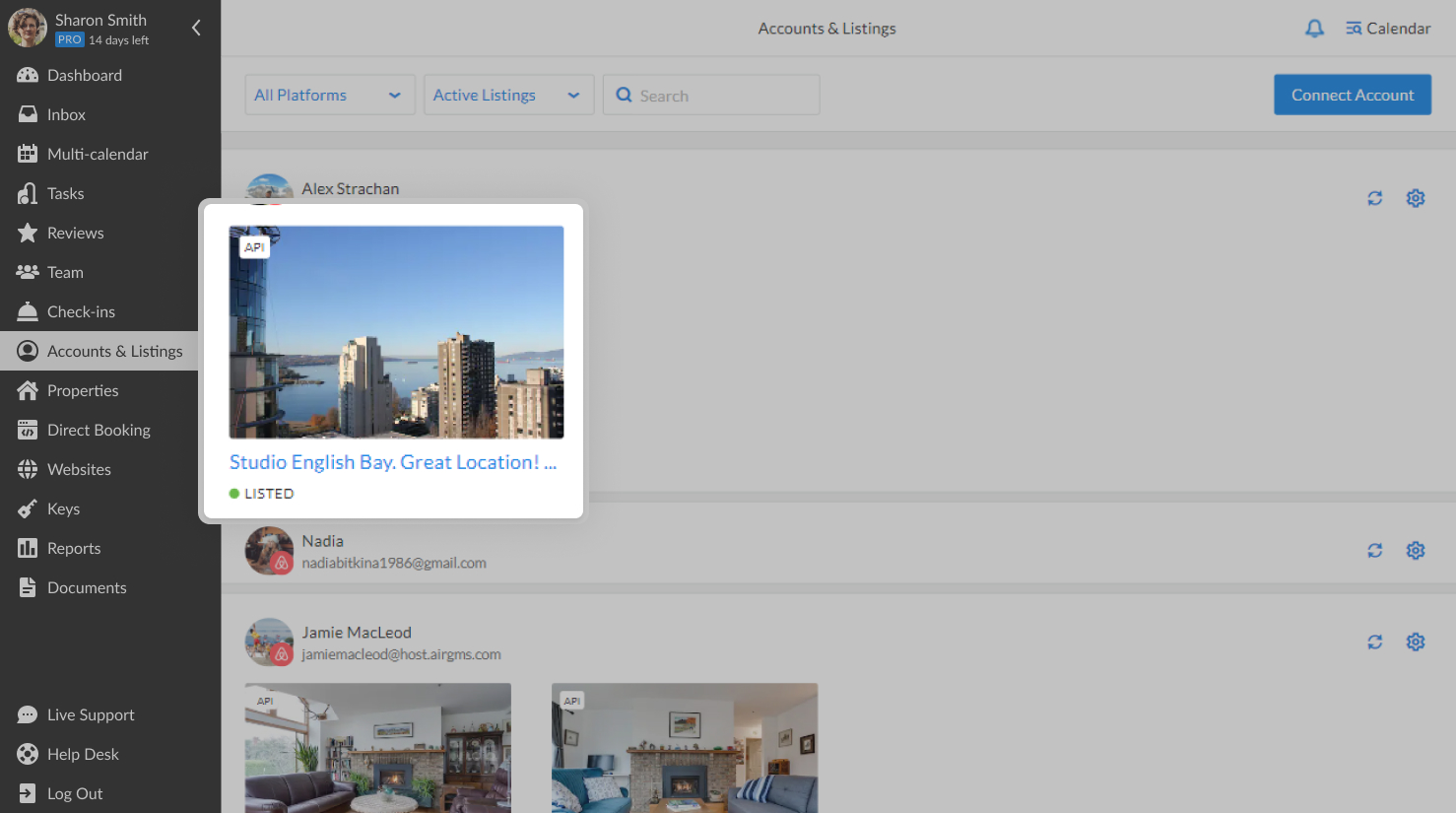1456x813 pixels.
Task: Open the Studio English Bay listing link
Action: pyautogui.click(x=392, y=461)
